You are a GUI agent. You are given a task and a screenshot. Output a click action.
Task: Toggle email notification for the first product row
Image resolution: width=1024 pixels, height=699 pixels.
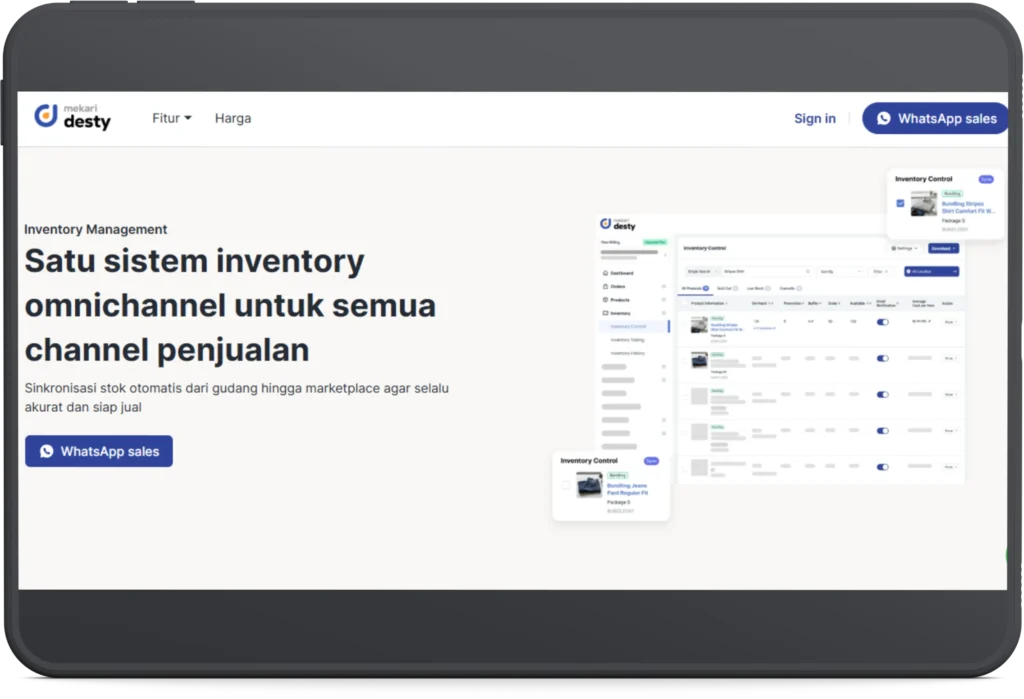pyautogui.click(x=882, y=322)
